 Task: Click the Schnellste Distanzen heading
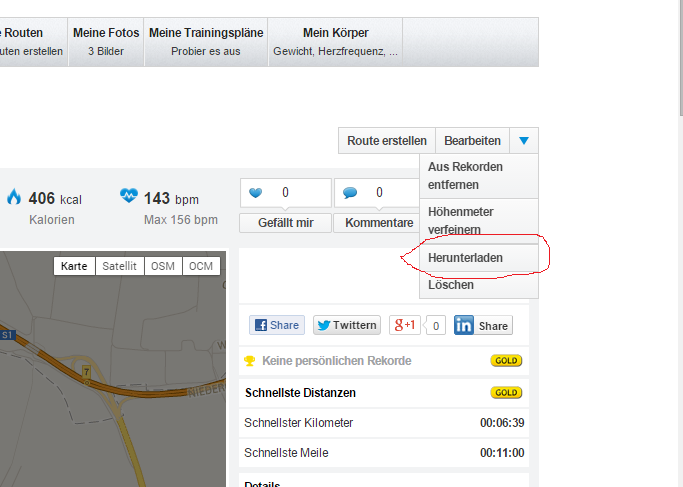(x=300, y=393)
